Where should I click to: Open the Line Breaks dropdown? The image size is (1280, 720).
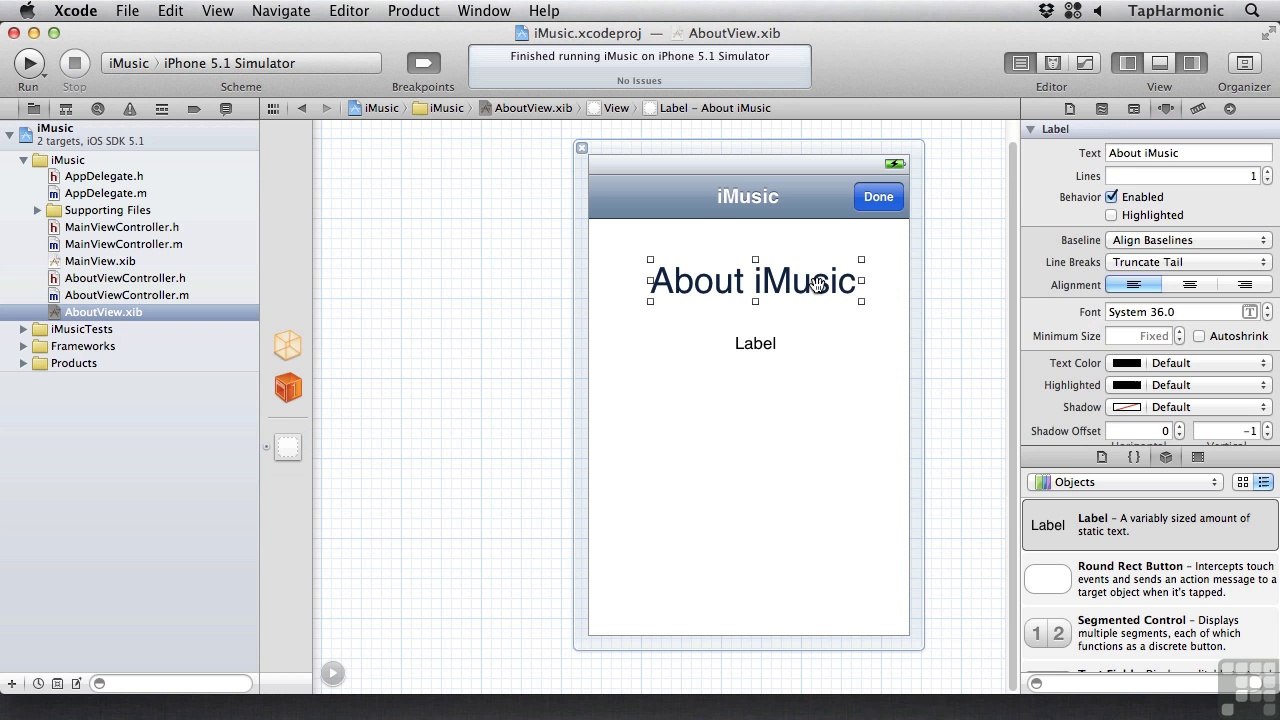(1189, 262)
